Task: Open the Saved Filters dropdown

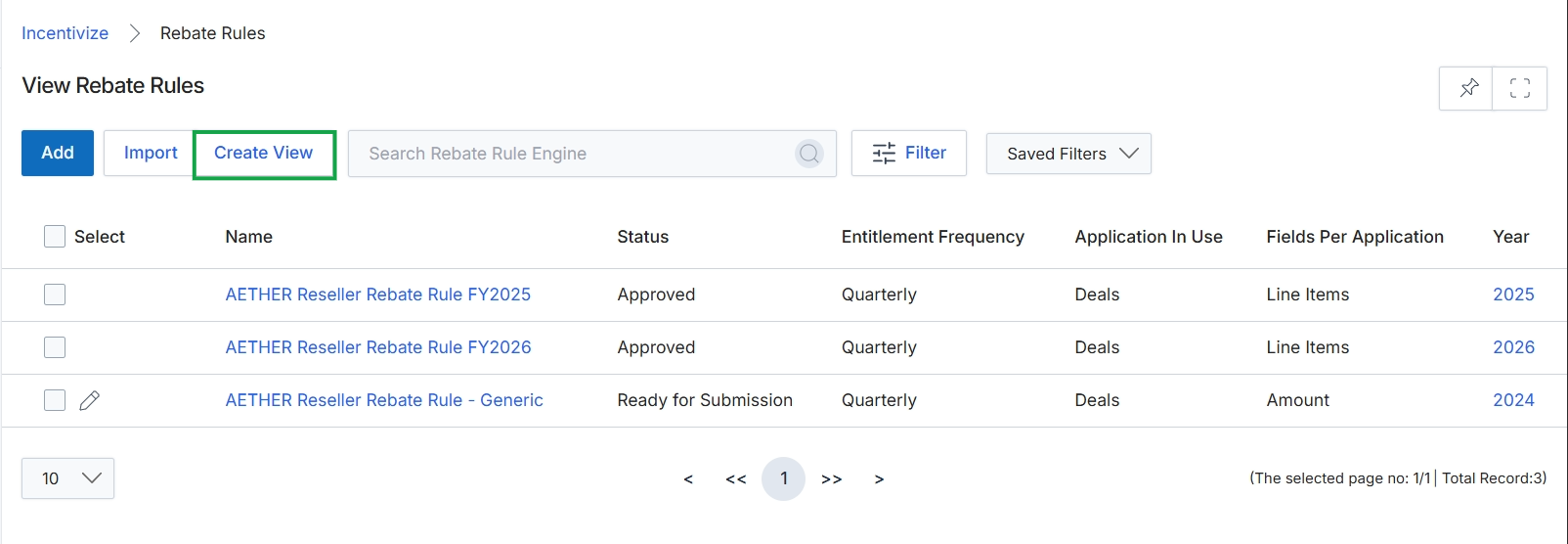Action: click(x=1068, y=154)
